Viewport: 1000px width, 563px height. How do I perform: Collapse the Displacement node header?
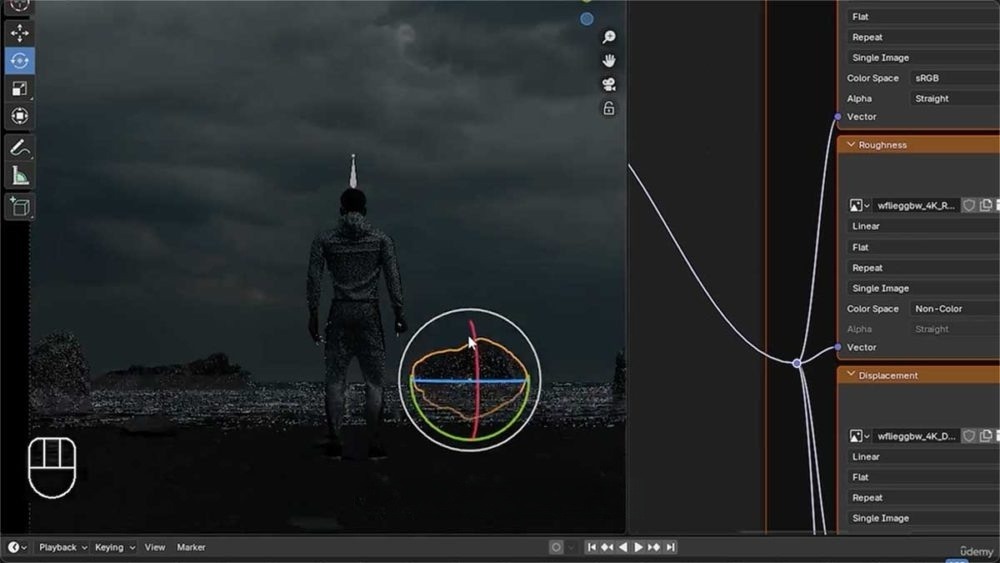(x=851, y=376)
